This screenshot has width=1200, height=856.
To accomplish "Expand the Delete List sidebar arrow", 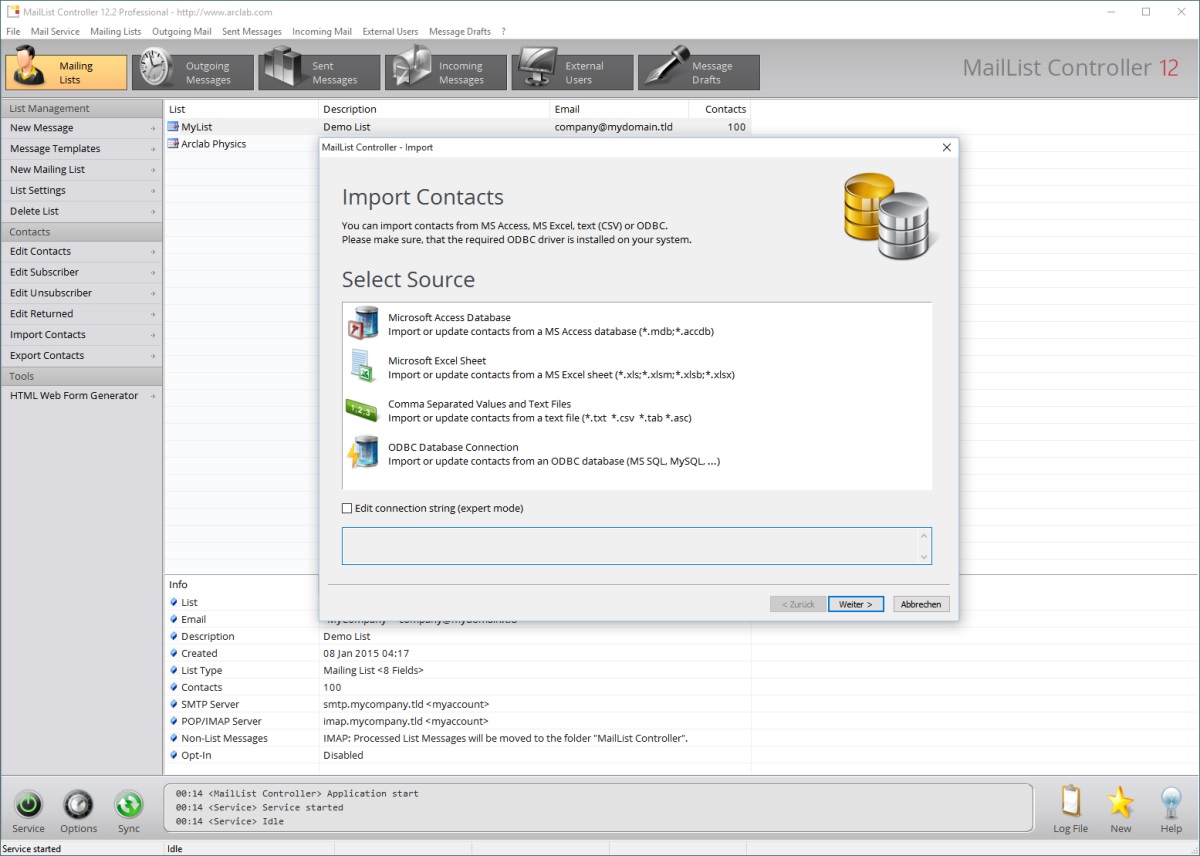I will point(153,212).
